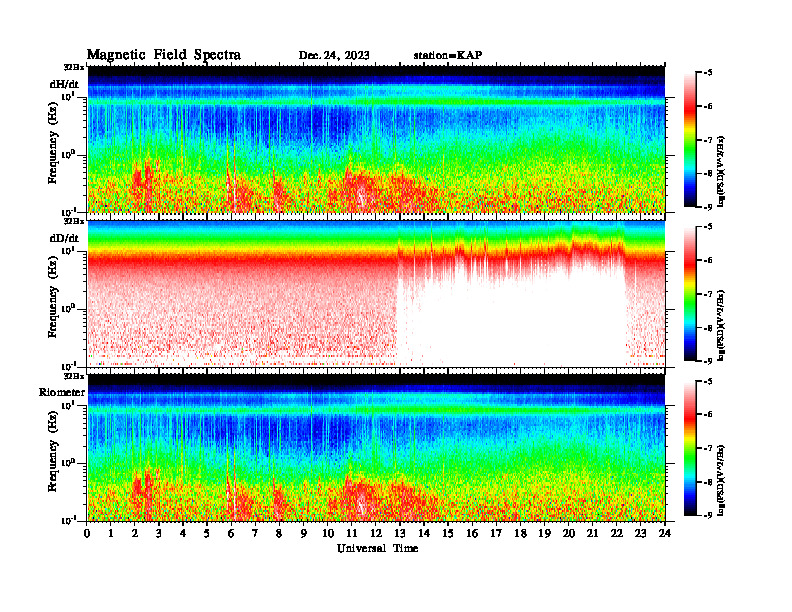Click the "Universal Time" axis label
The width and height of the screenshot is (792, 612).
point(377,548)
